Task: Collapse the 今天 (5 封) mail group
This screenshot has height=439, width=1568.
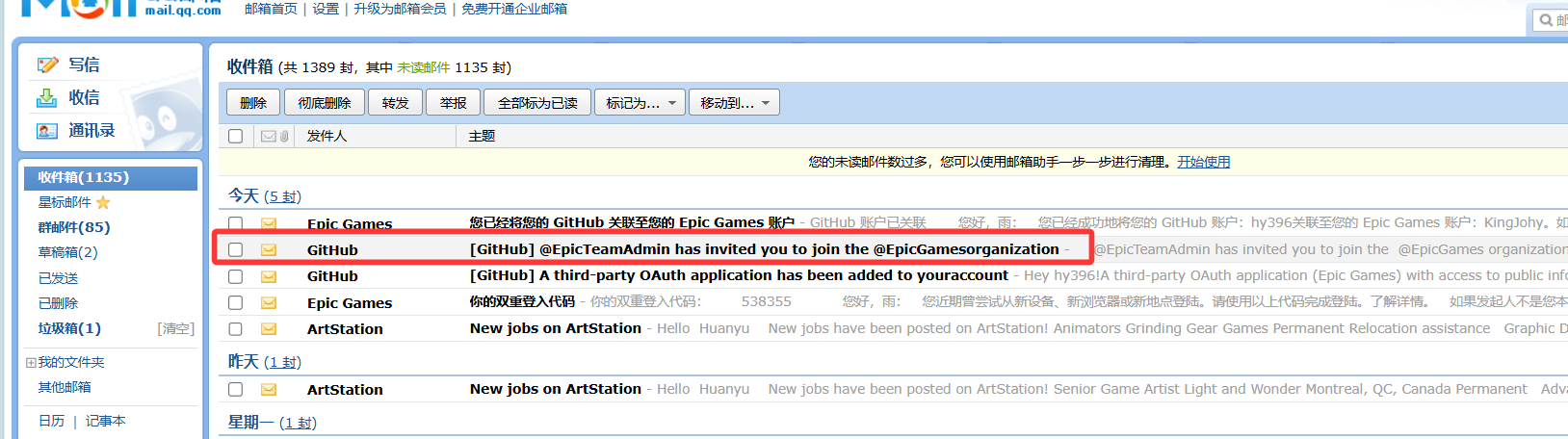Action: point(265,195)
